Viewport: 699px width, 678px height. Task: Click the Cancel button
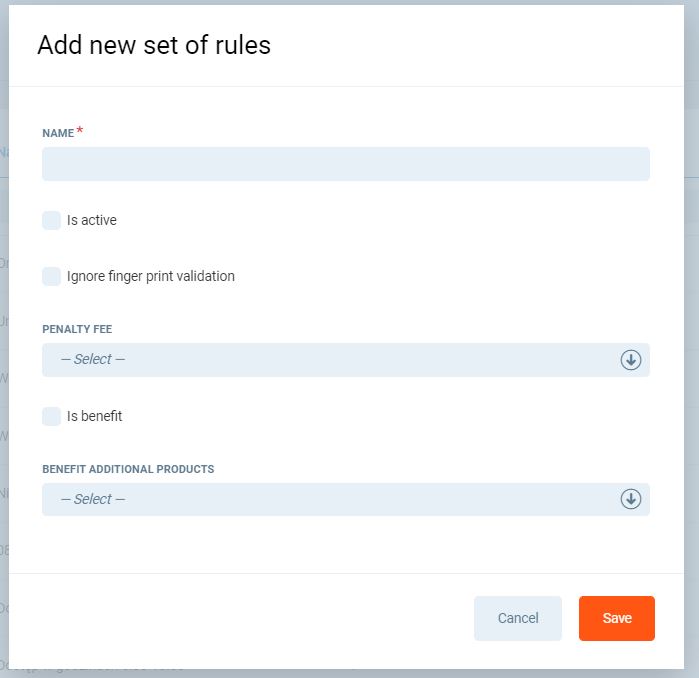pyautogui.click(x=518, y=618)
